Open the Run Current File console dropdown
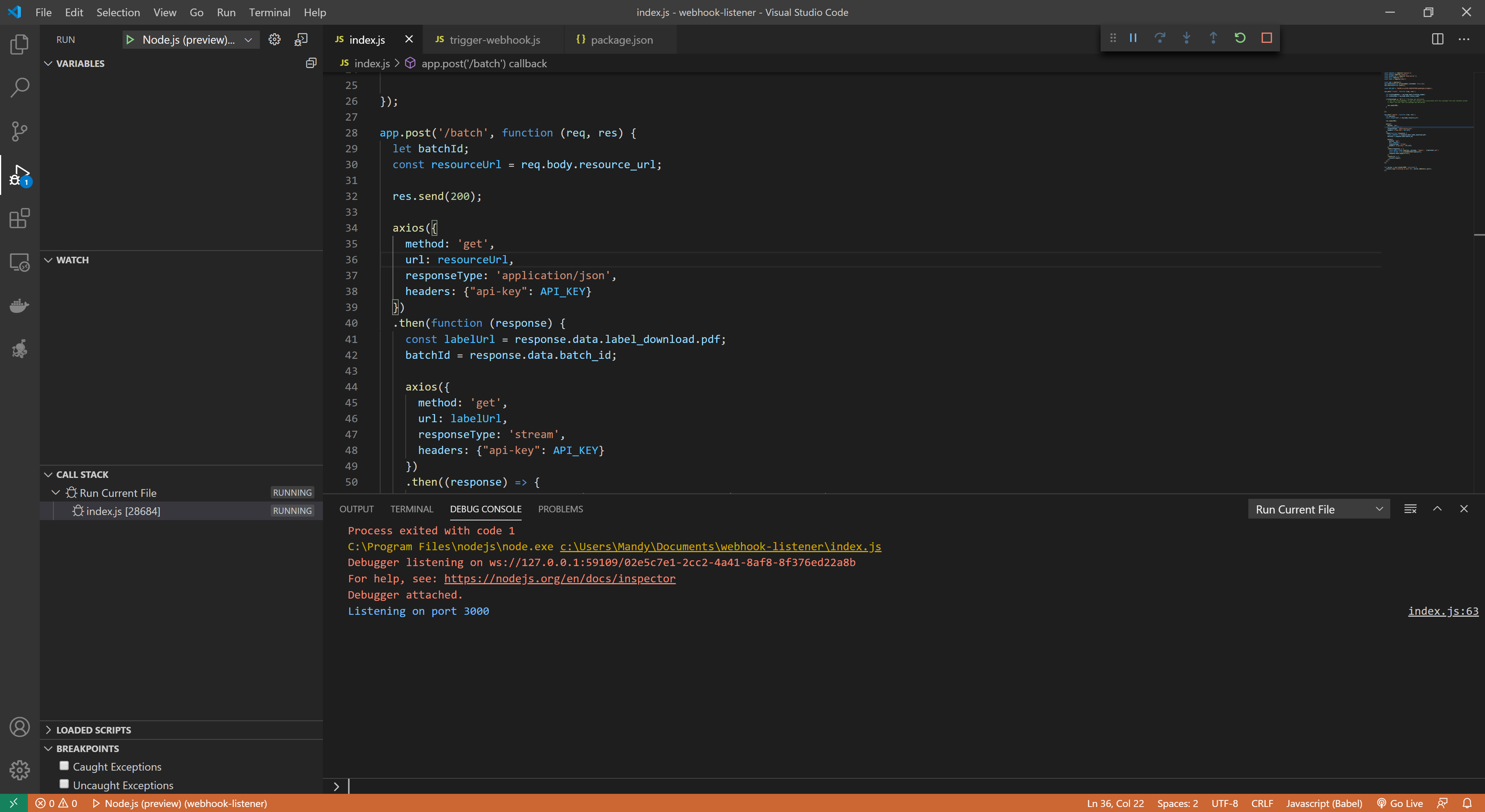Image resolution: width=1485 pixels, height=812 pixels. click(1318, 510)
